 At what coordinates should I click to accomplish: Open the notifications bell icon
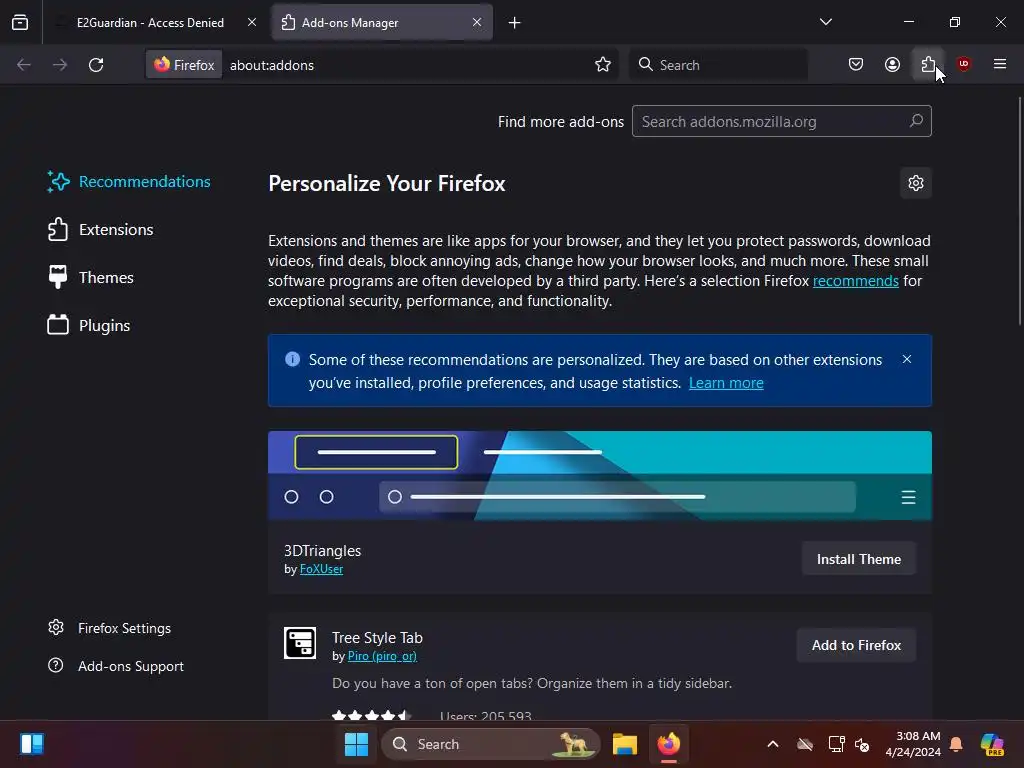(x=956, y=744)
